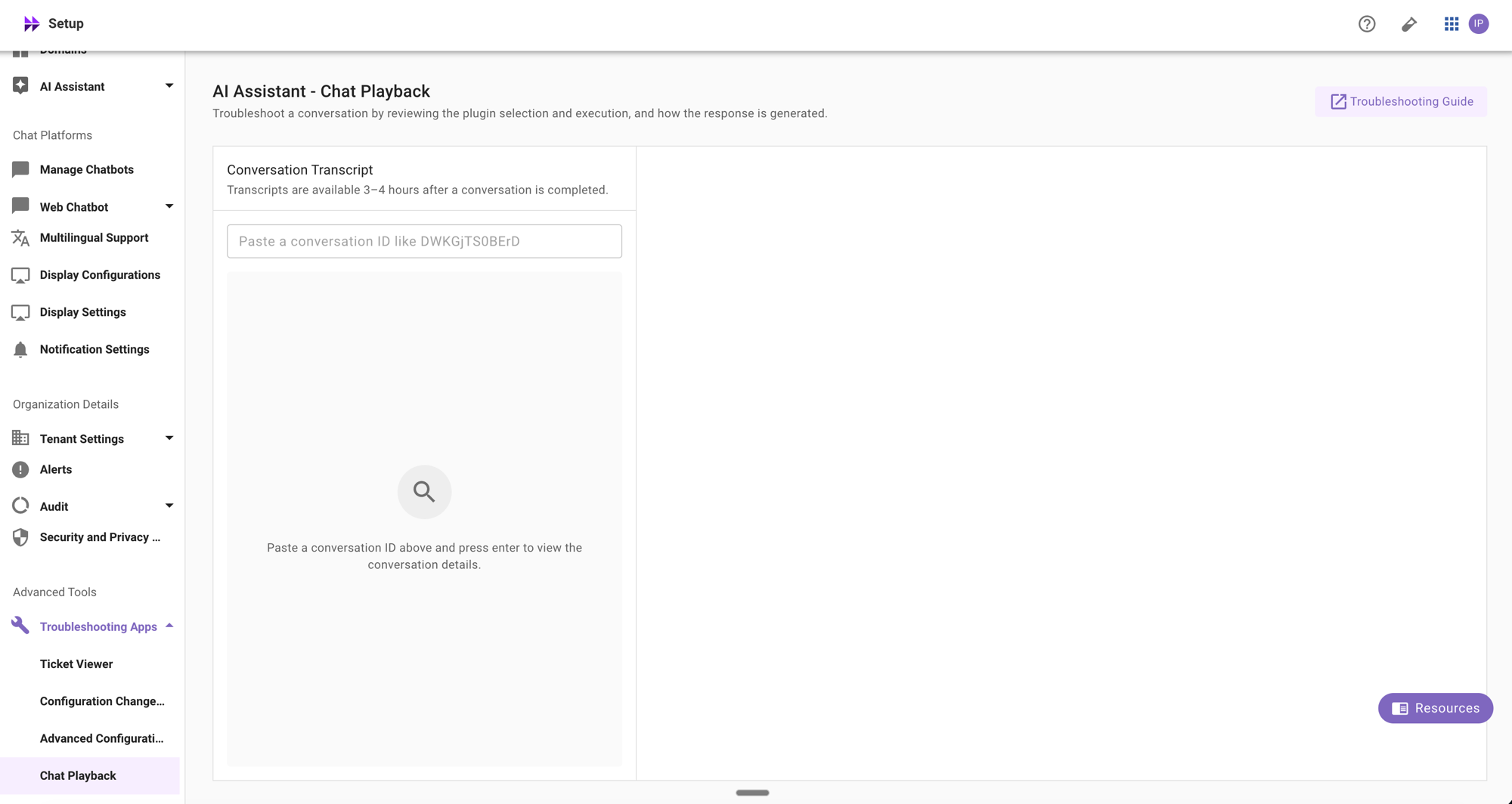
Task: Click the Tenant Settings building icon
Action: click(x=20, y=438)
